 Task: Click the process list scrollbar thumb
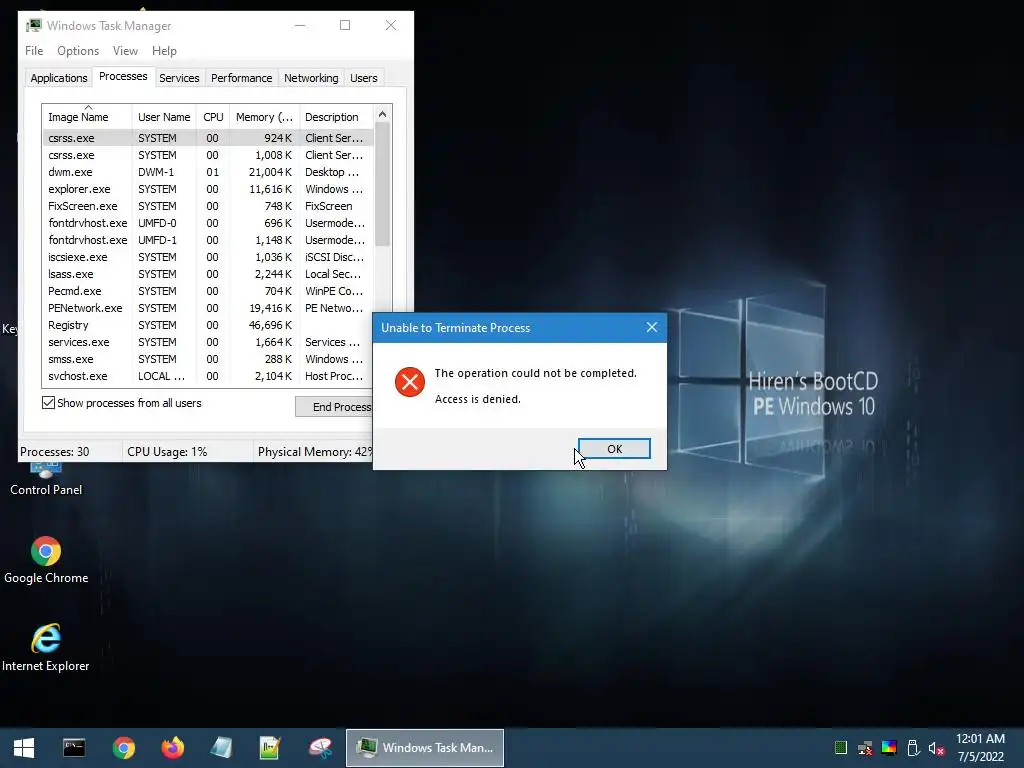(383, 185)
